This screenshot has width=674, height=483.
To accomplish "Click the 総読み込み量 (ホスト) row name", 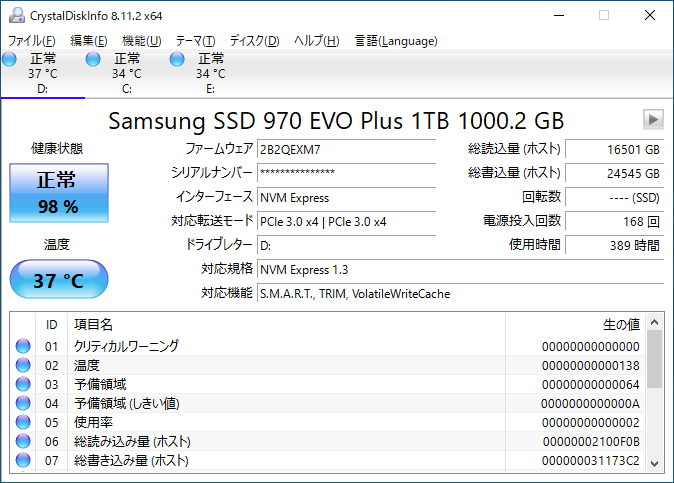I will point(132,441).
